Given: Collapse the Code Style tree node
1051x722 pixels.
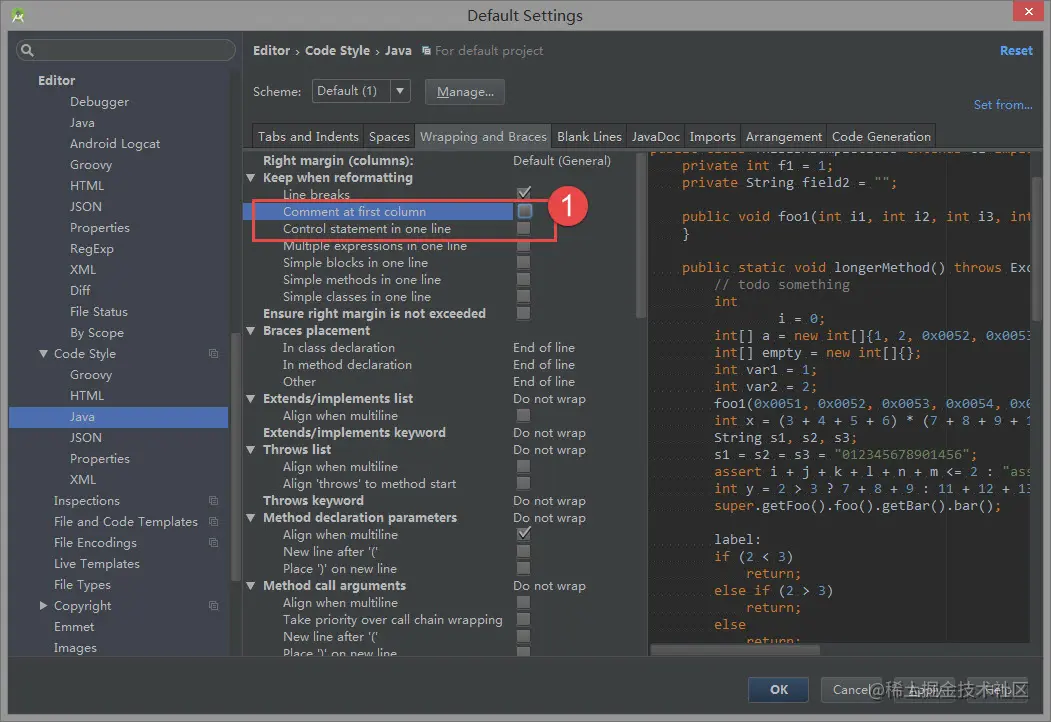Looking at the screenshot, I should pyautogui.click(x=43, y=353).
